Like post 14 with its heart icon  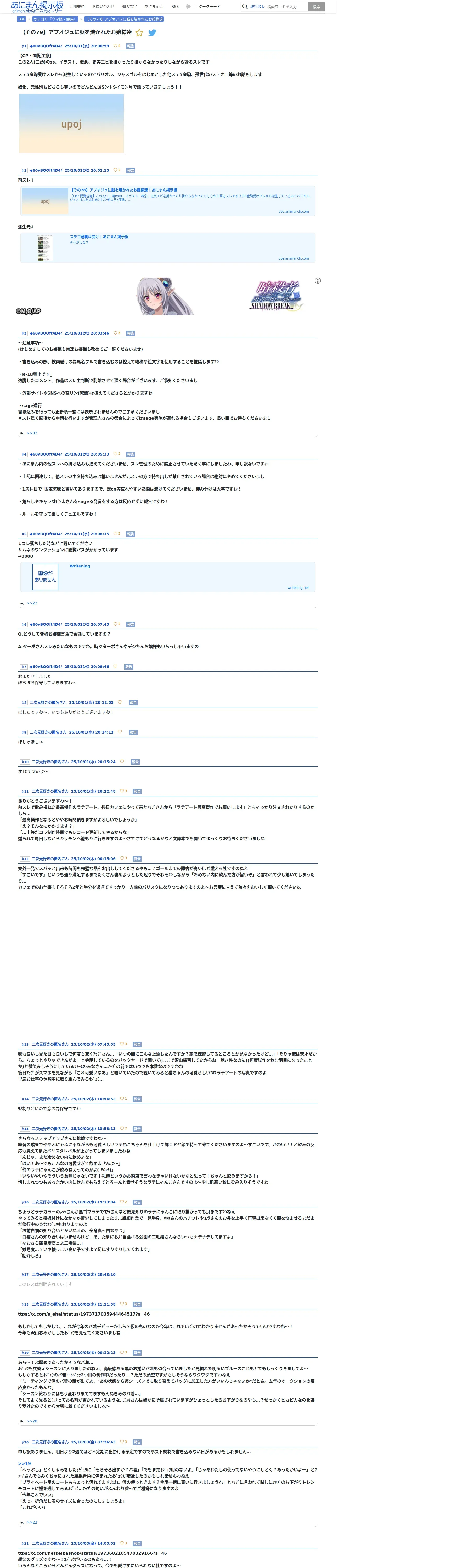coord(122,1099)
